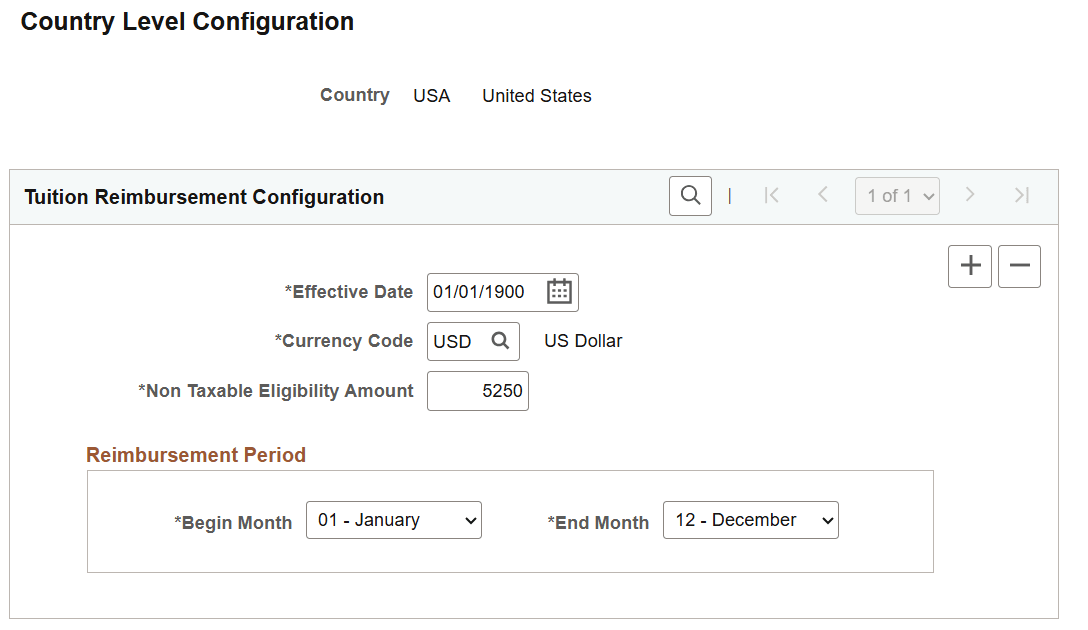The height and width of the screenshot is (630, 1088).
Task: Click the US Dollar label beside Currency Code
Action: coord(582,341)
